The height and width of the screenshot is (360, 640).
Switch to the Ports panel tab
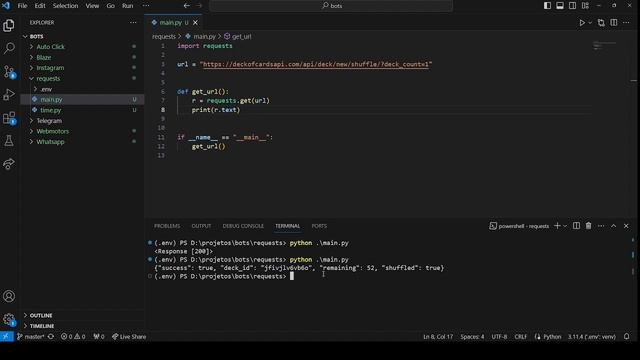click(319, 226)
